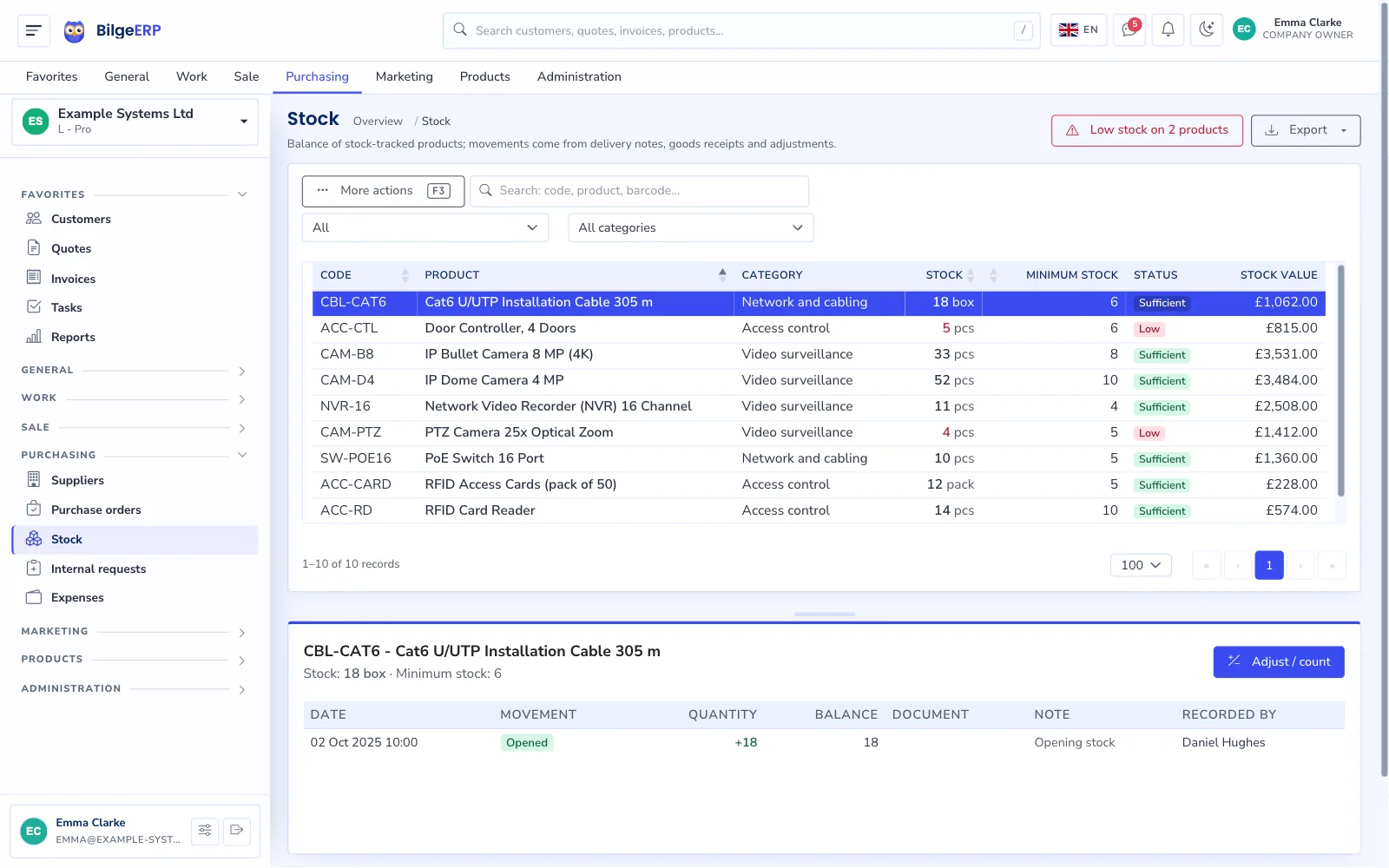Go to the Overview breadcrumb
The height and width of the screenshot is (868, 1389).
[378, 122]
